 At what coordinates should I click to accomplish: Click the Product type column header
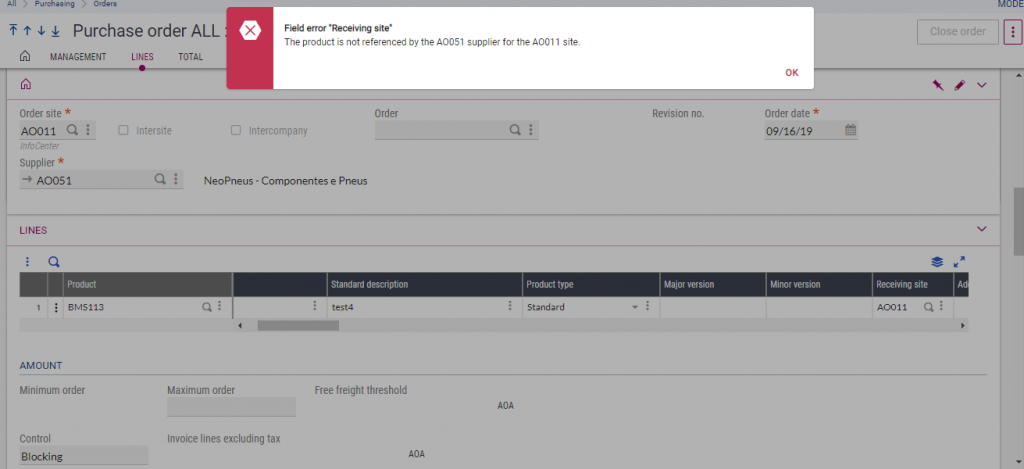tap(591, 285)
